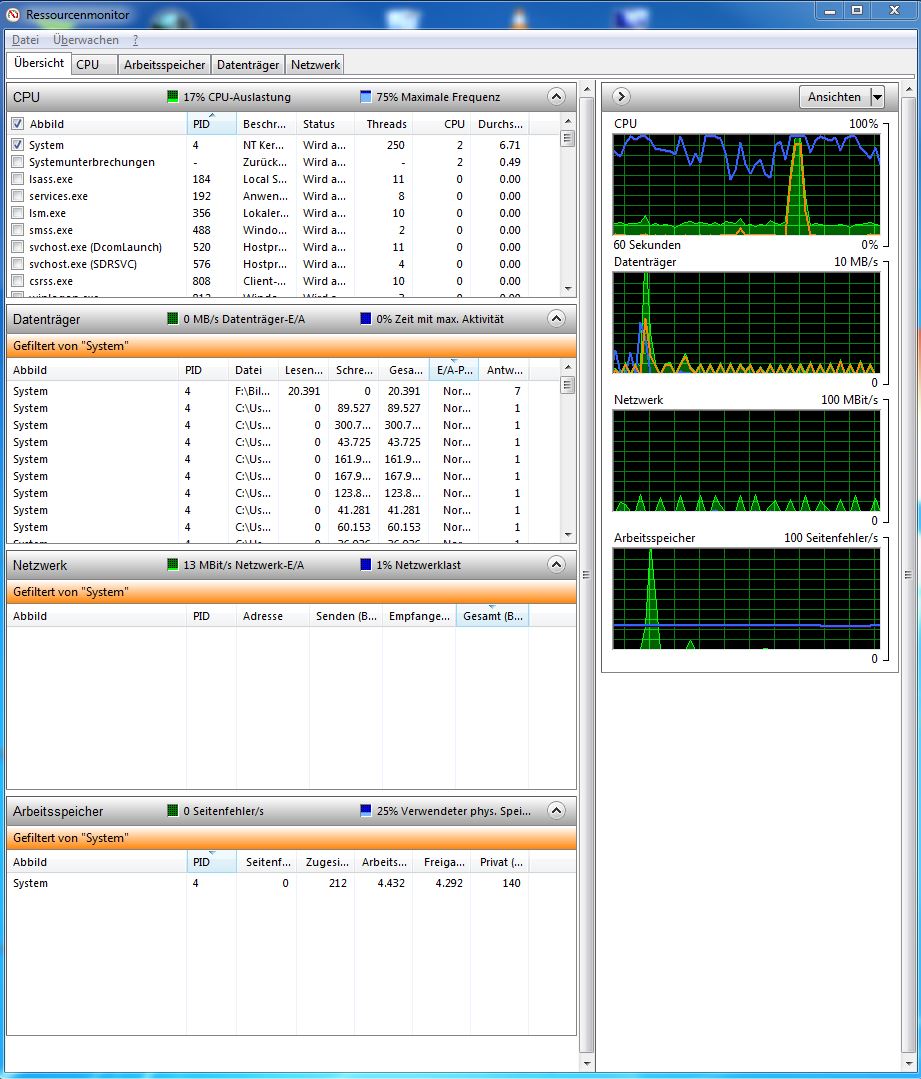Uncheck the System process checkbox
The height and width of the screenshot is (1079, 921).
point(17,145)
